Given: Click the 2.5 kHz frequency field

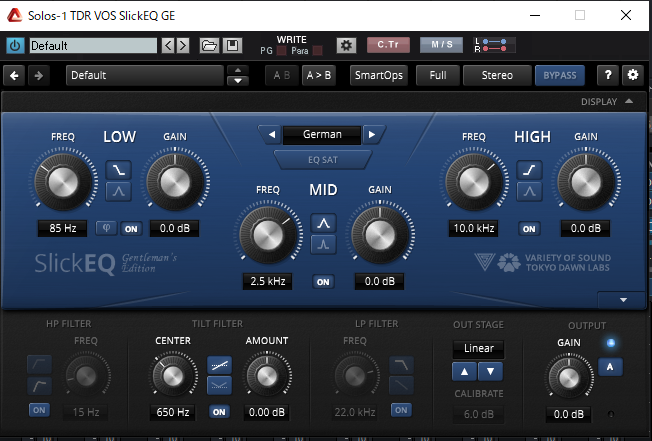Looking at the screenshot, I should (268, 281).
